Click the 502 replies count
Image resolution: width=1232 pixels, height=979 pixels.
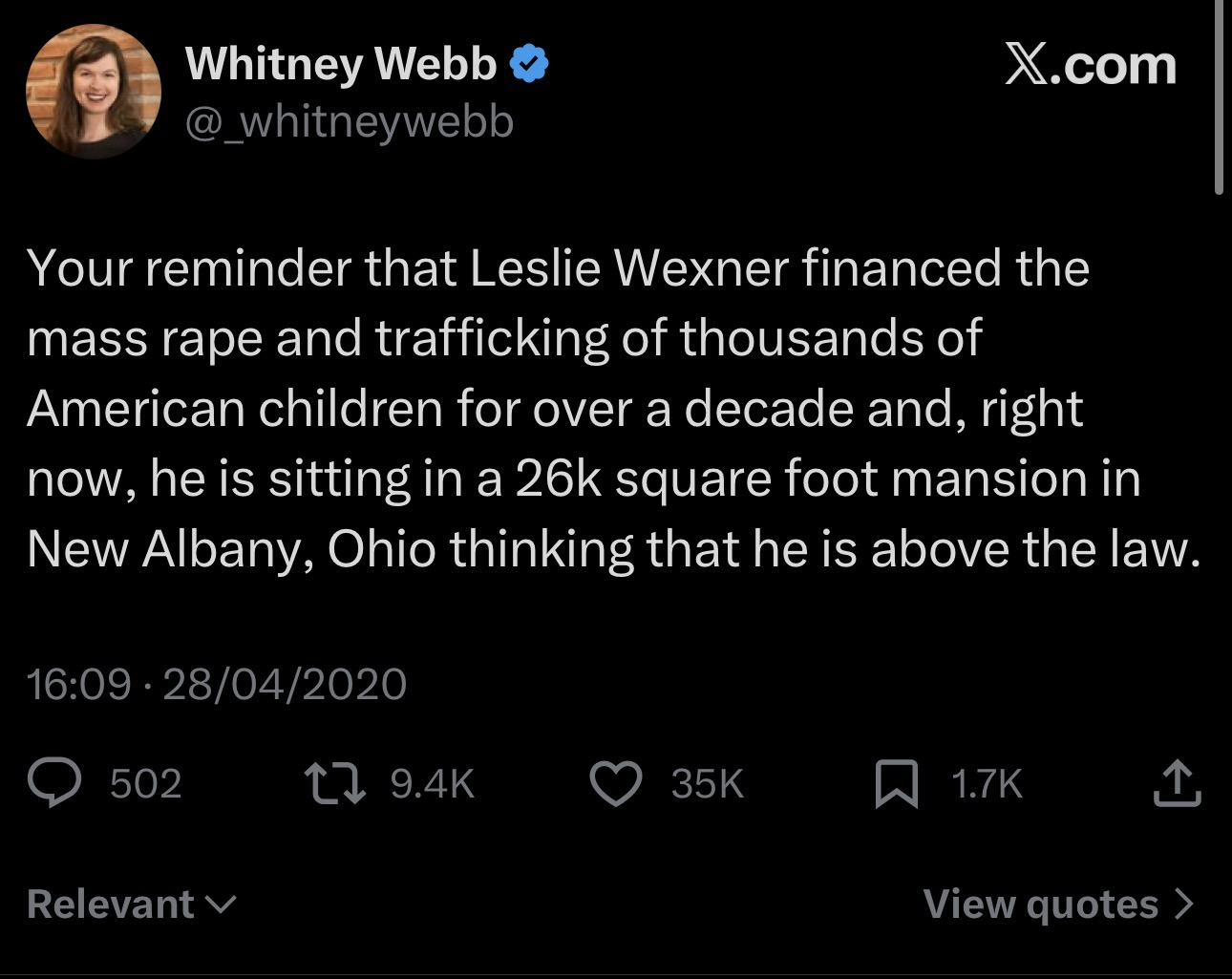coord(145,784)
